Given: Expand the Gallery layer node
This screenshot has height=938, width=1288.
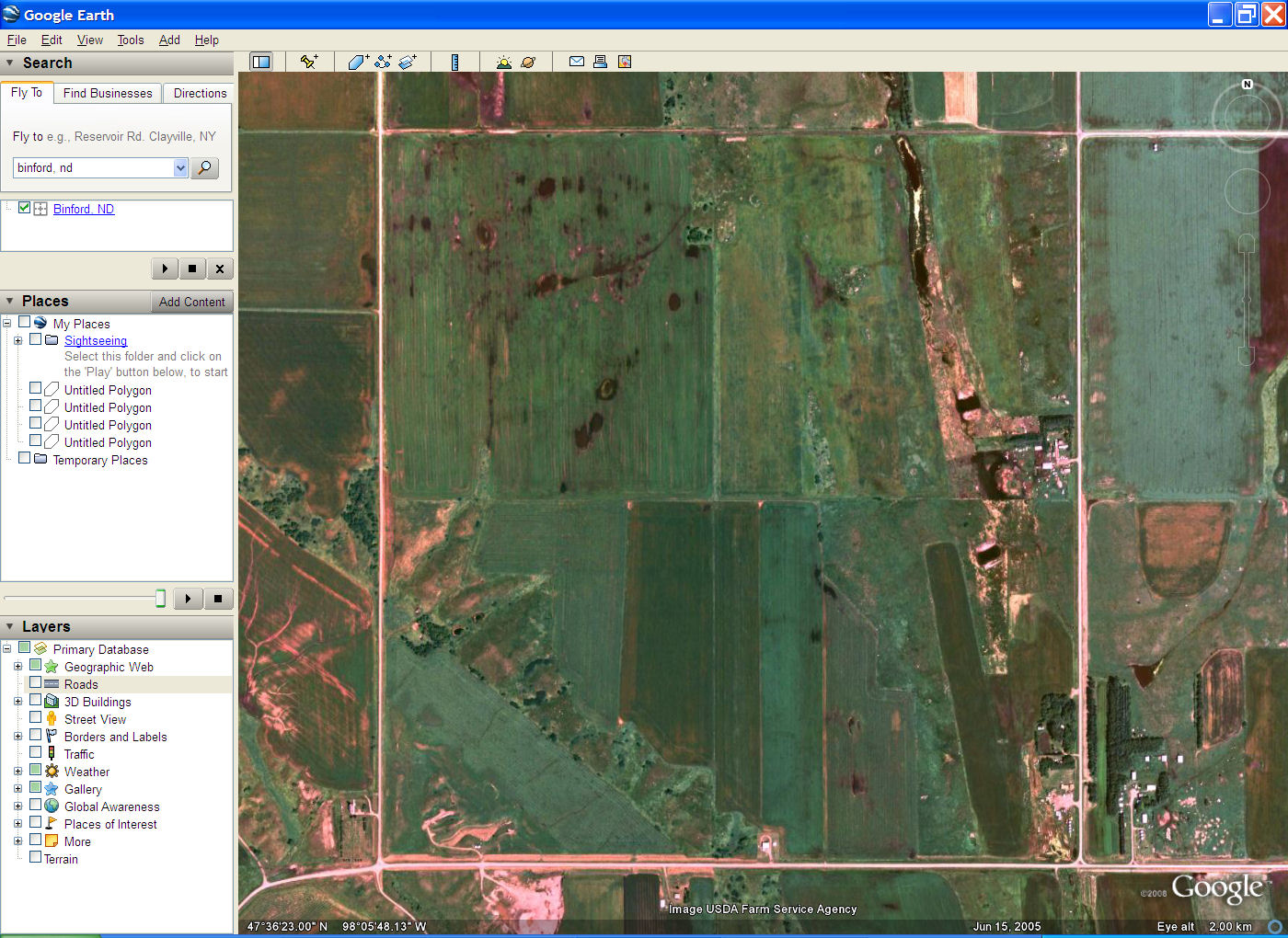Looking at the screenshot, I should point(17,789).
